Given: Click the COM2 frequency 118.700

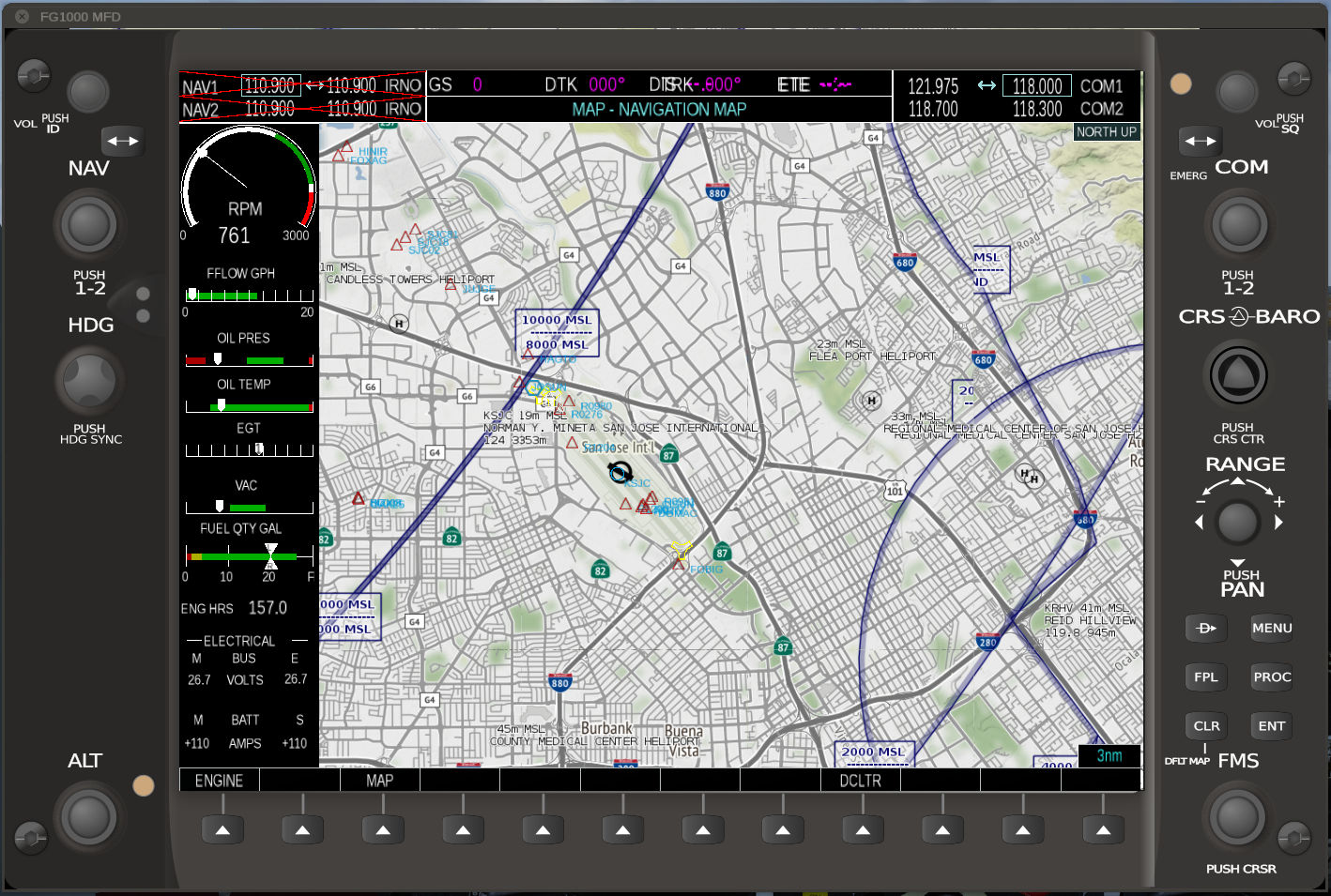Looking at the screenshot, I should click(x=933, y=109).
